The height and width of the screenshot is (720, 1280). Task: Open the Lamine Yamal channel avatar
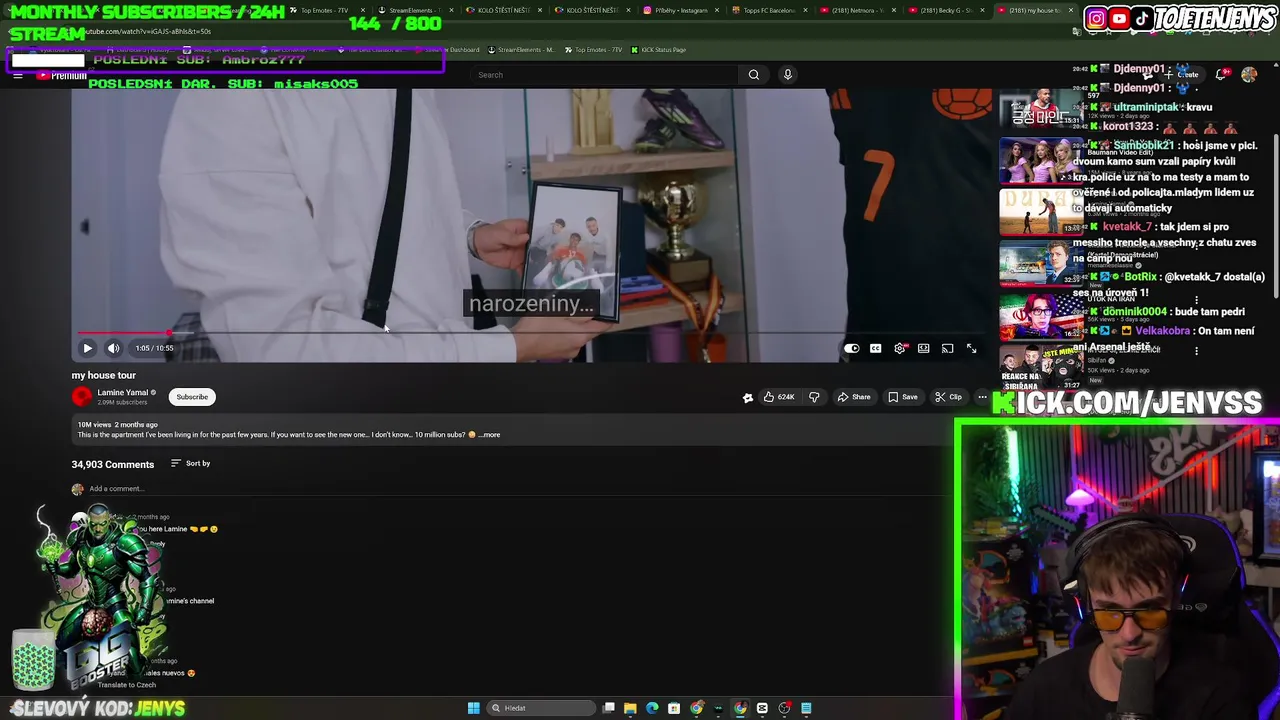pyautogui.click(x=81, y=397)
